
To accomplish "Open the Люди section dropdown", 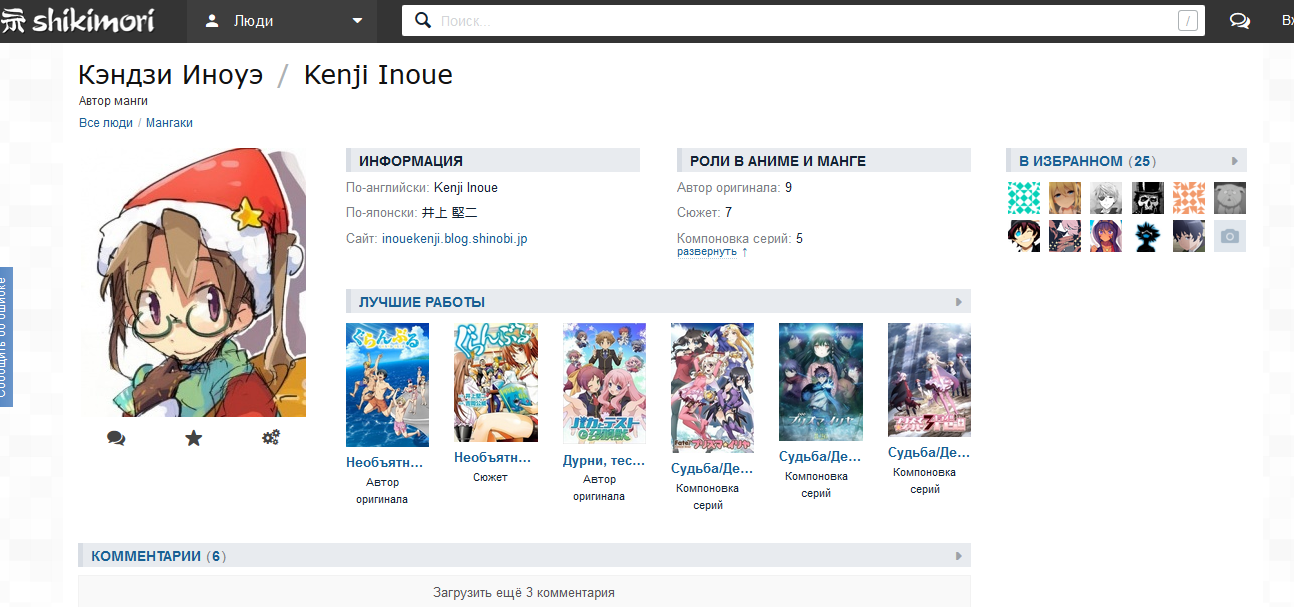I will [x=283, y=20].
